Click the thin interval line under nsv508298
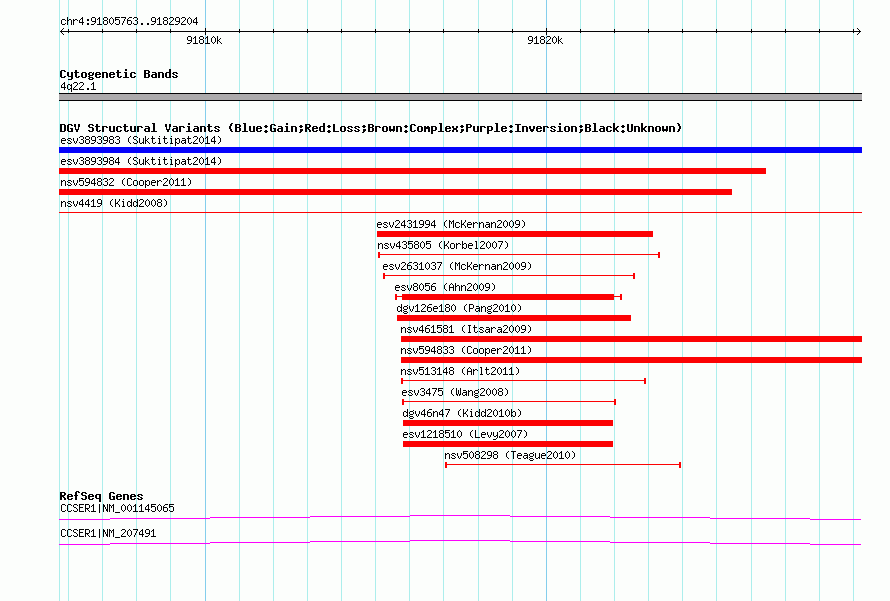 563,465
